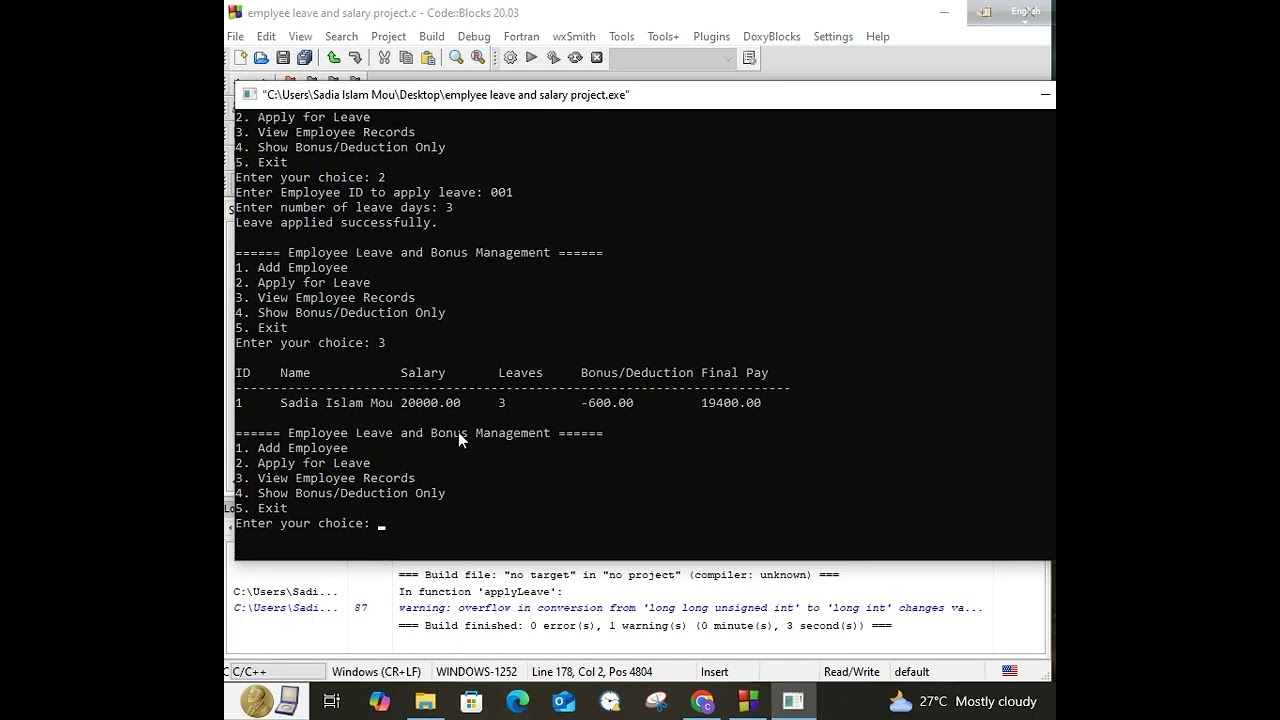This screenshot has height=720, width=1280.
Task: Click the Open file toolbar icon
Action: [261, 58]
